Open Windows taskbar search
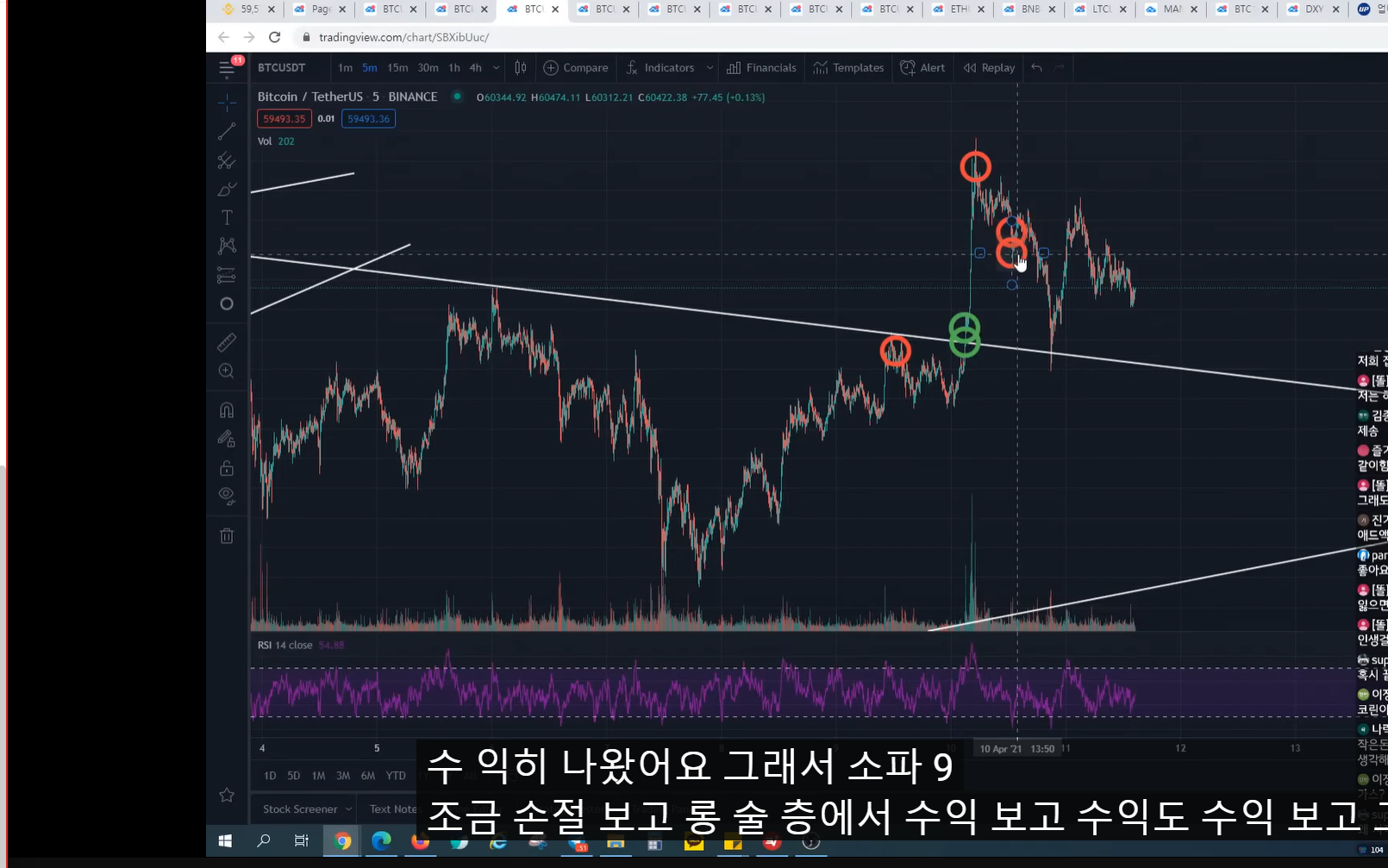This screenshot has width=1388, height=868. (263, 841)
